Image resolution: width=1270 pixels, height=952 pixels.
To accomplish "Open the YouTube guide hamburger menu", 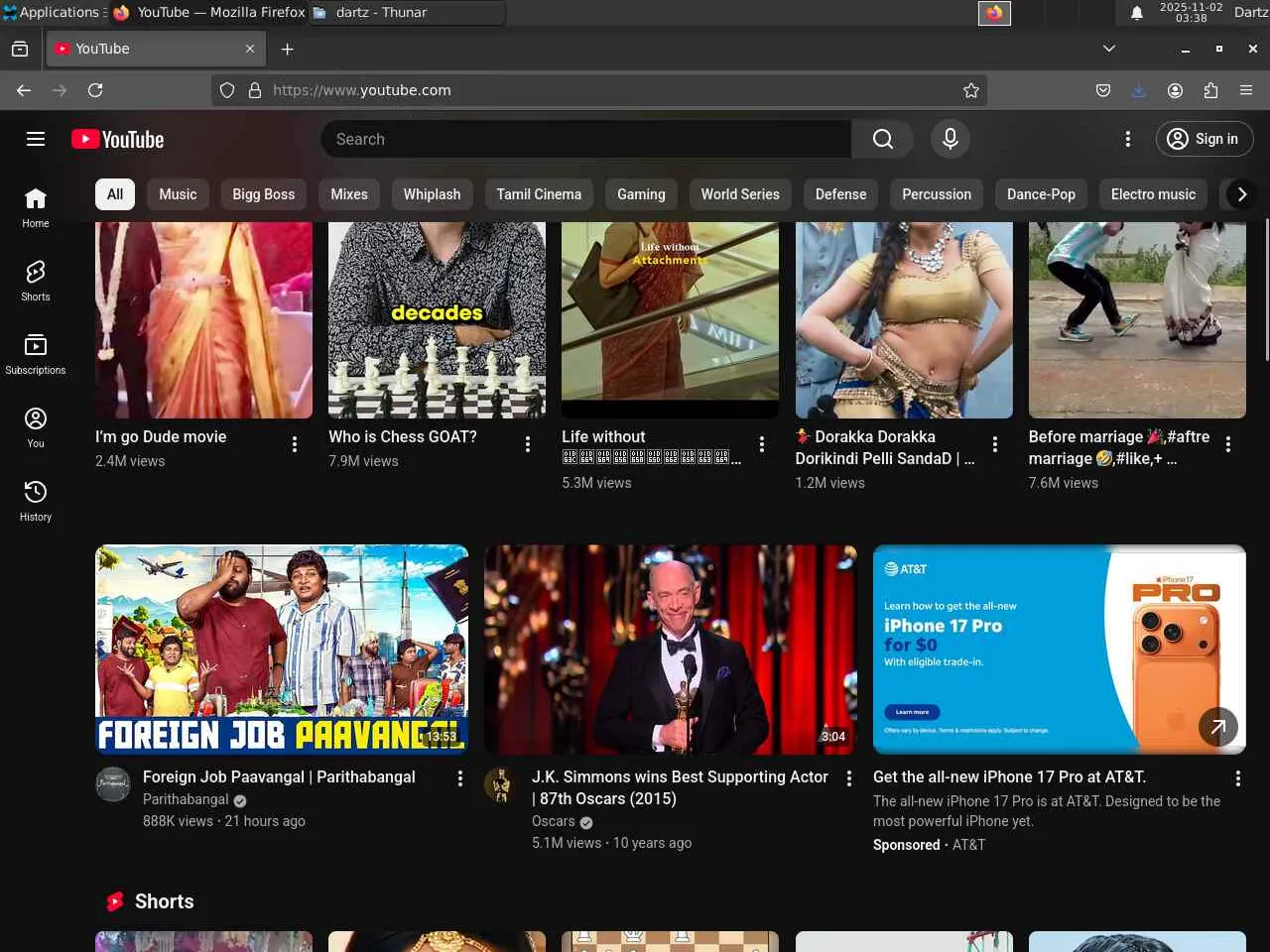I will pyautogui.click(x=36, y=139).
